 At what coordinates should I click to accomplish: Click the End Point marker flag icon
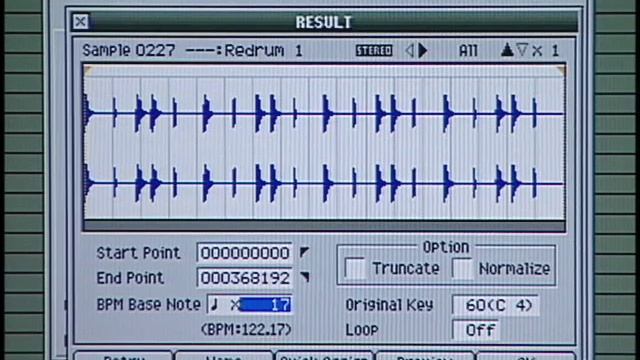coord(304,278)
